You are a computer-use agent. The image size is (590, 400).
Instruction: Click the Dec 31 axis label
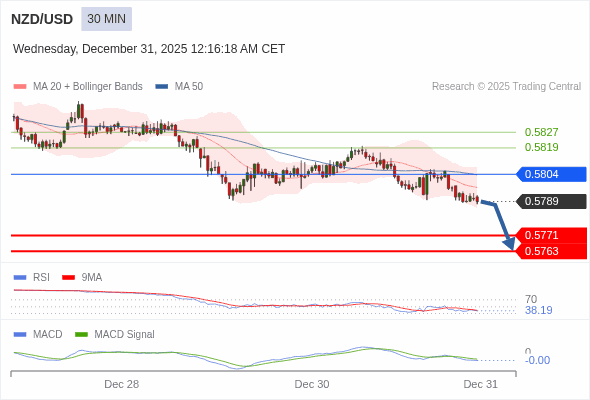[x=481, y=384]
